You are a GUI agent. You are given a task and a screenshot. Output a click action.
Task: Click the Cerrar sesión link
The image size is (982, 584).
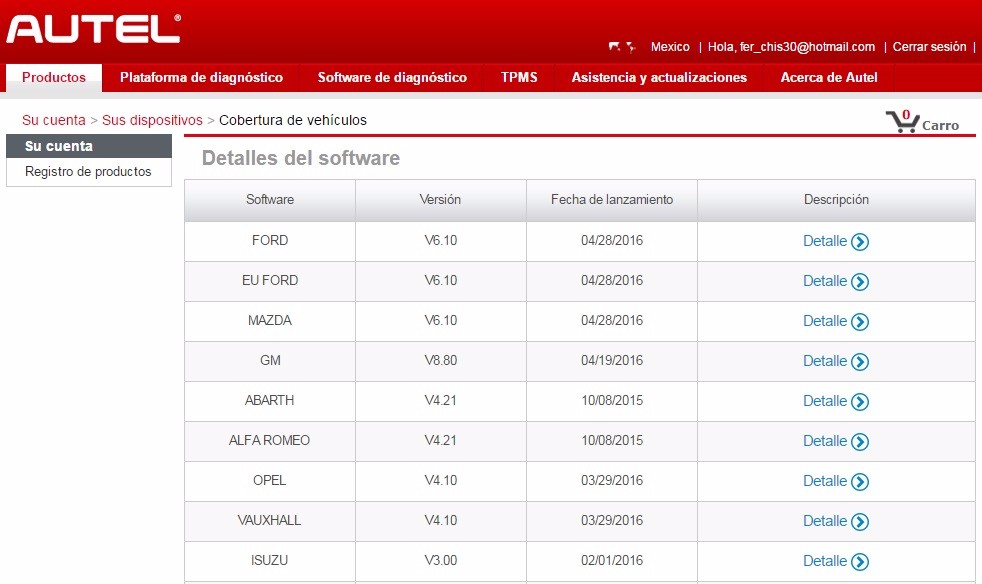point(929,47)
